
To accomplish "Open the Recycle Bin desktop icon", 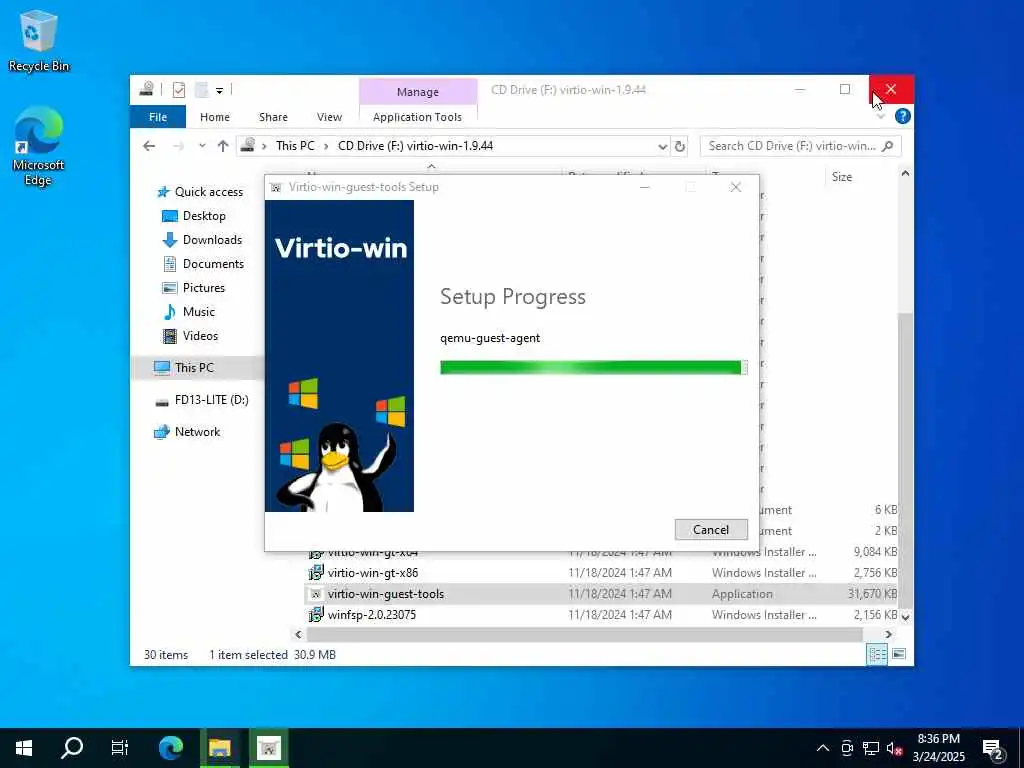I will 38,40.
